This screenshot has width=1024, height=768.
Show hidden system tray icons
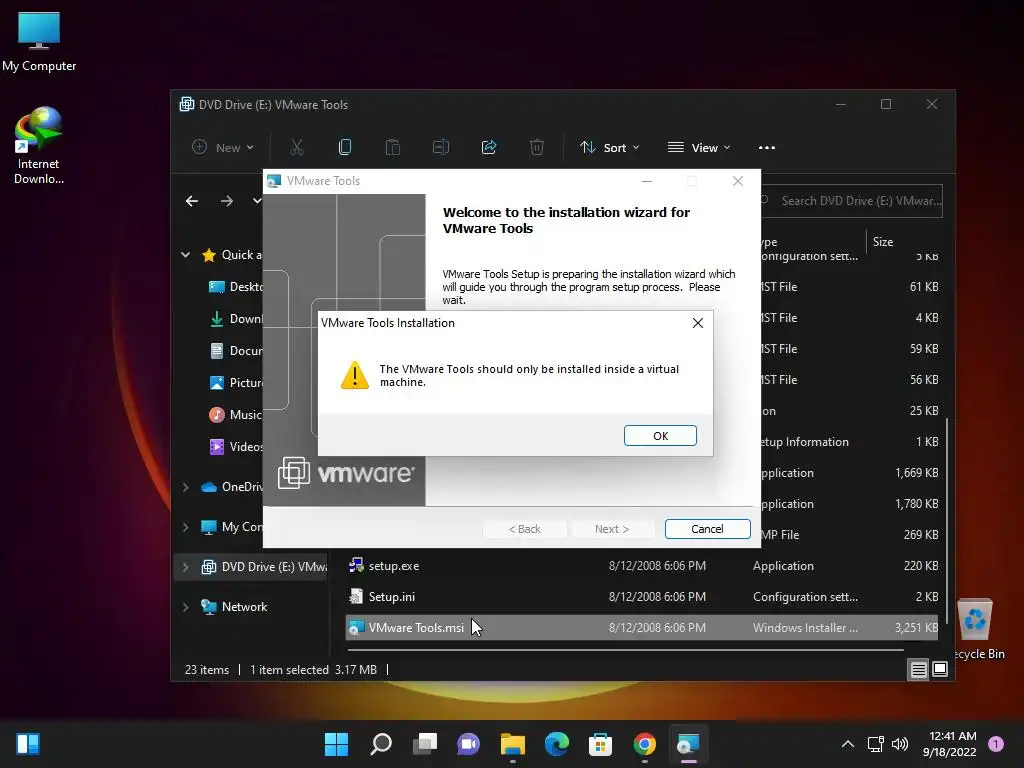[848, 744]
